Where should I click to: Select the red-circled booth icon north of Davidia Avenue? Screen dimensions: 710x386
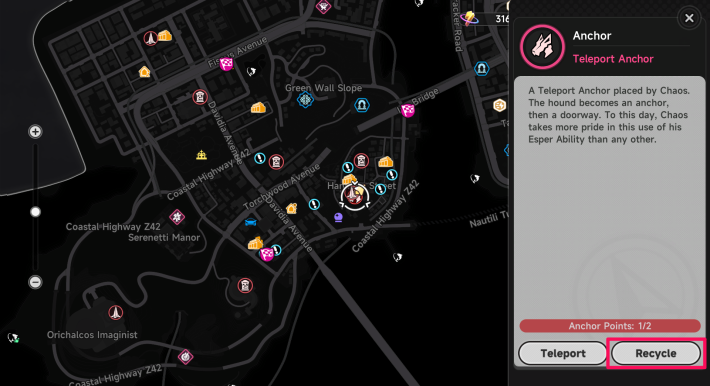(200, 97)
